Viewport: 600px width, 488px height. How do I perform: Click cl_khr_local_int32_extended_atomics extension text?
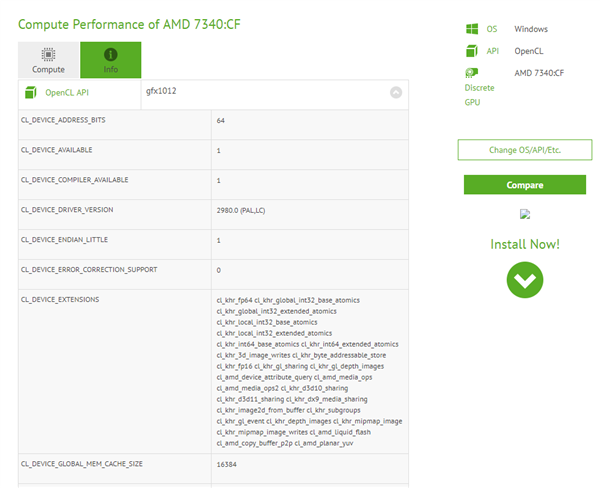click(274, 333)
